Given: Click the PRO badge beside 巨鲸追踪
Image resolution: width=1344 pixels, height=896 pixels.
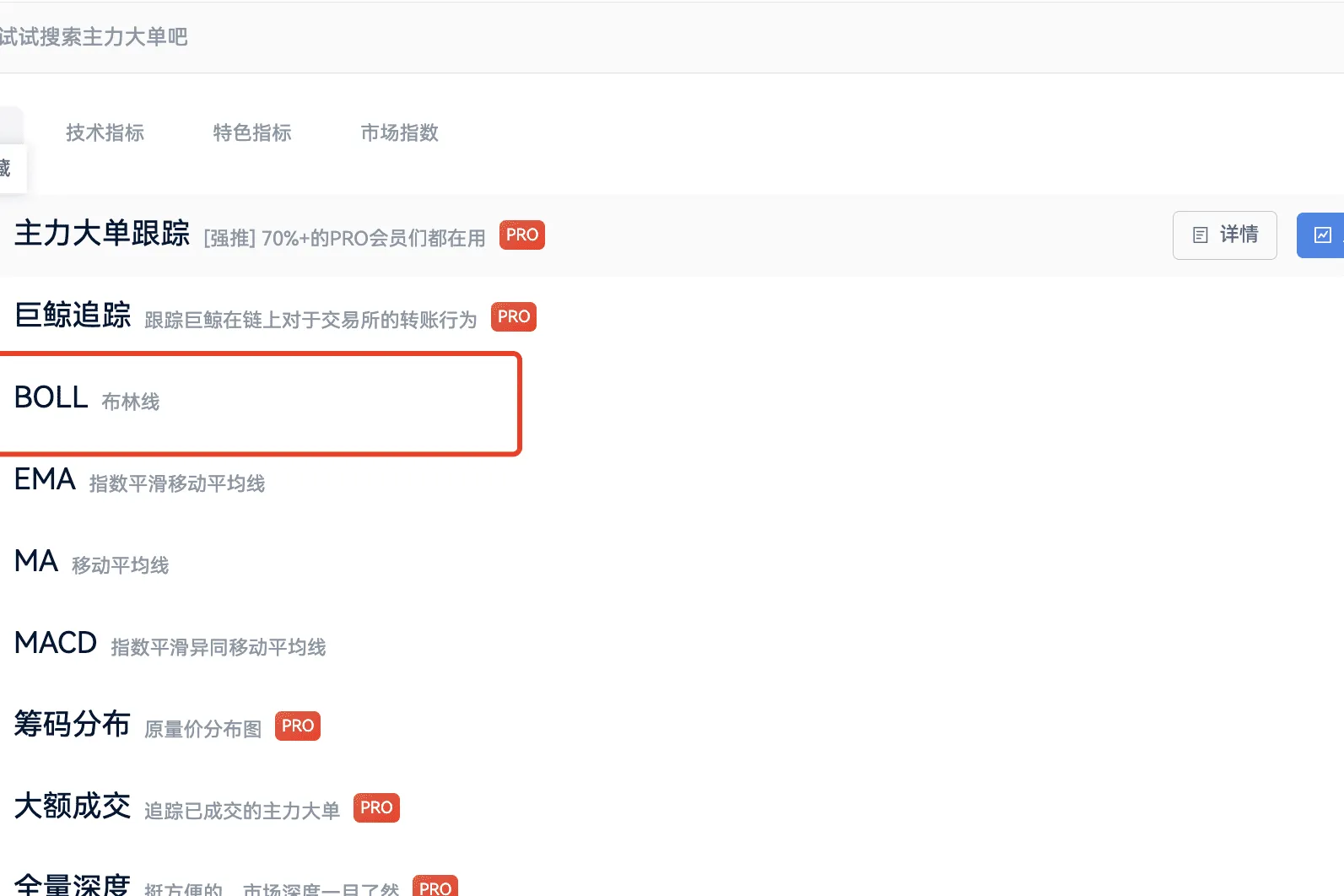Looking at the screenshot, I should click(x=514, y=316).
